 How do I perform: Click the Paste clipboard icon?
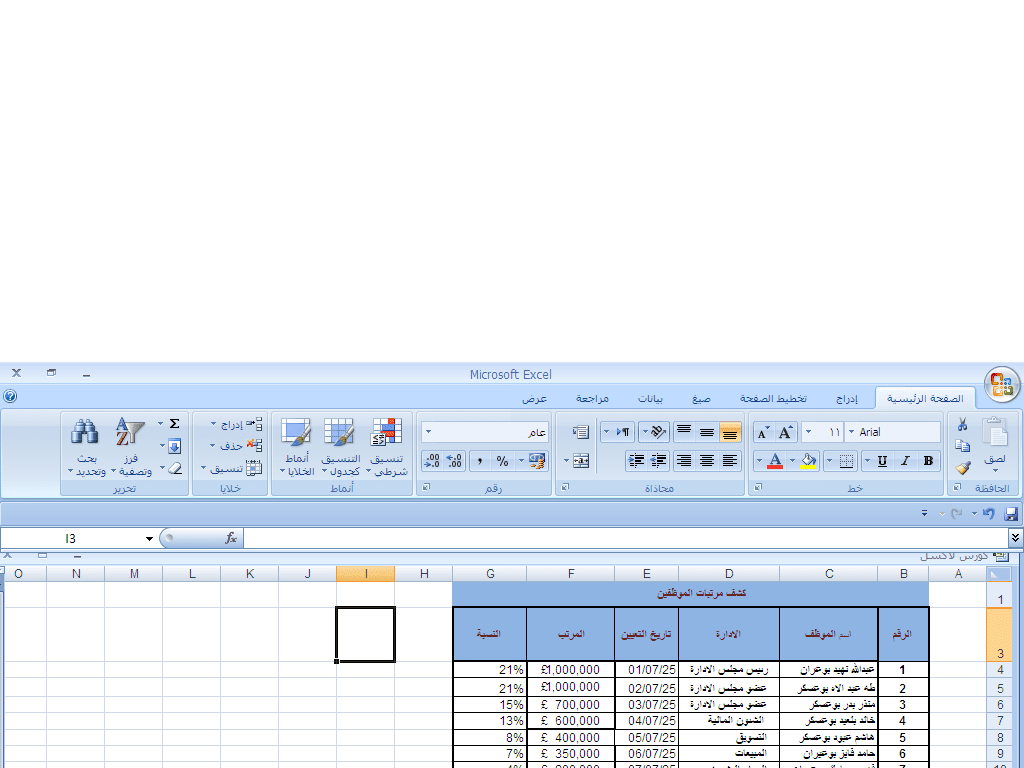[995, 432]
